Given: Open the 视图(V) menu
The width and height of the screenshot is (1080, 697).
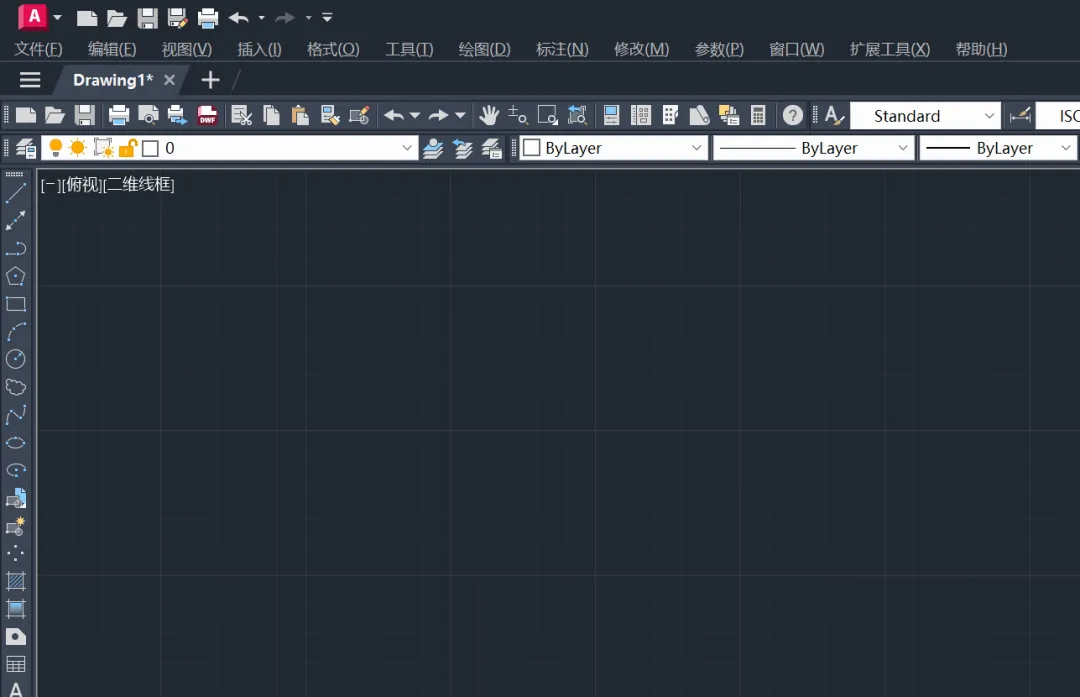Looking at the screenshot, I should (187, 49).
